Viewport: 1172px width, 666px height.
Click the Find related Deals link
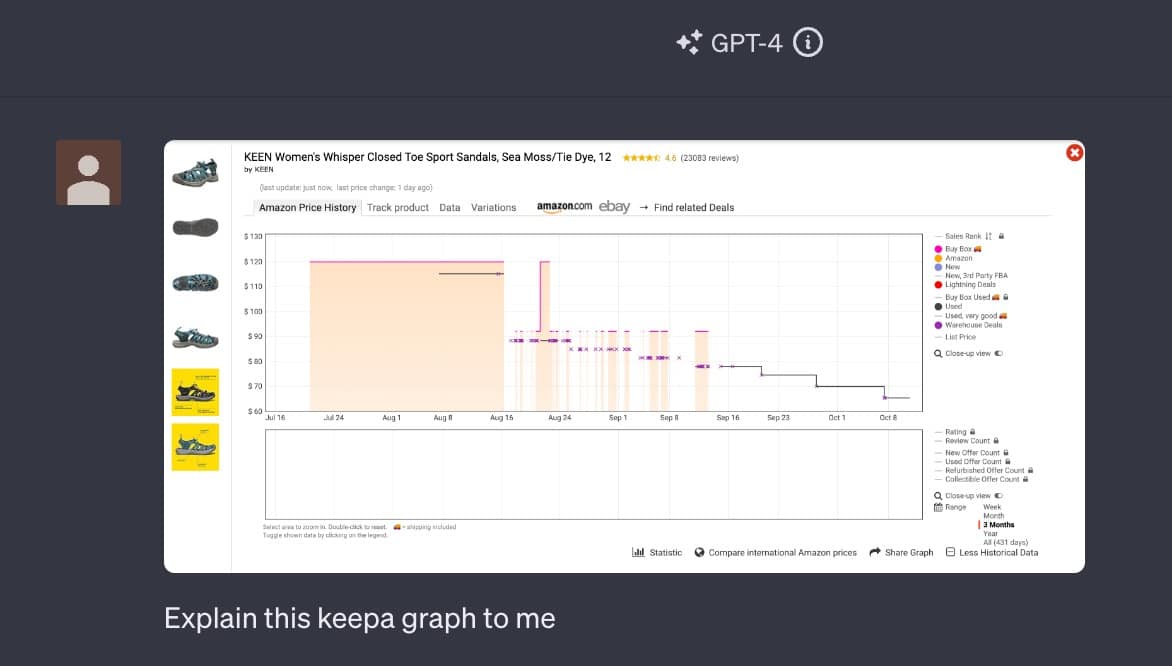(x=693, y=208)
